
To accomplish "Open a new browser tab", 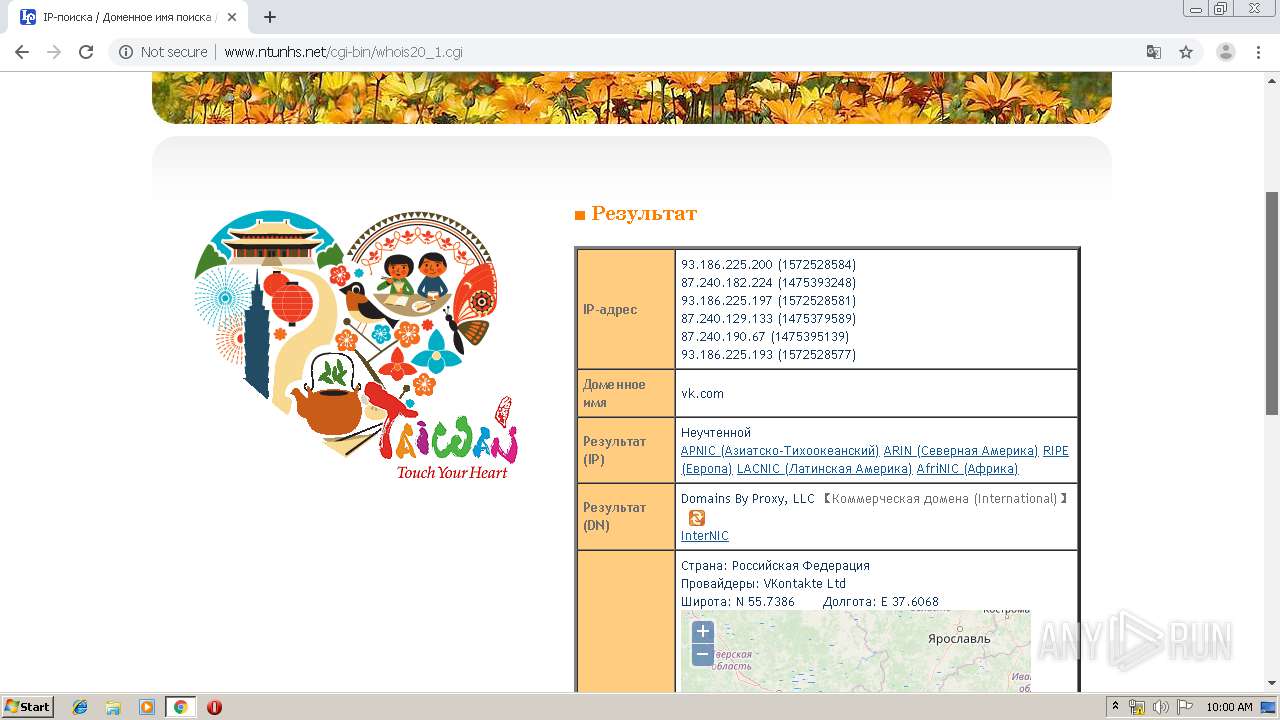I will click(x=270, y=17).
